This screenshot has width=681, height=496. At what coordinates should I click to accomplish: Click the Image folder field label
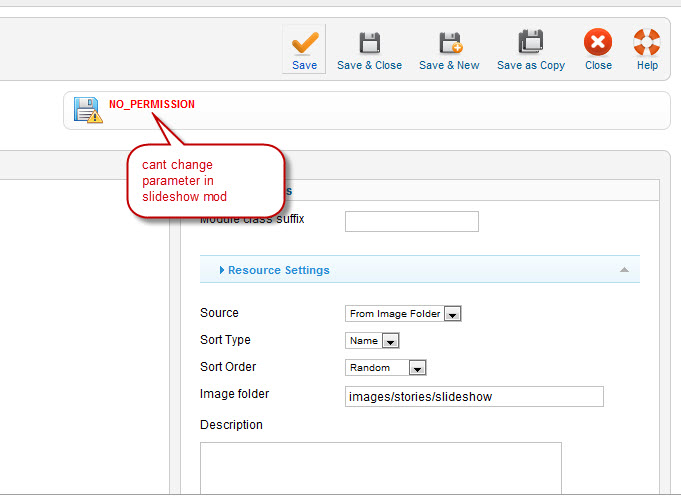pos(234,394)
